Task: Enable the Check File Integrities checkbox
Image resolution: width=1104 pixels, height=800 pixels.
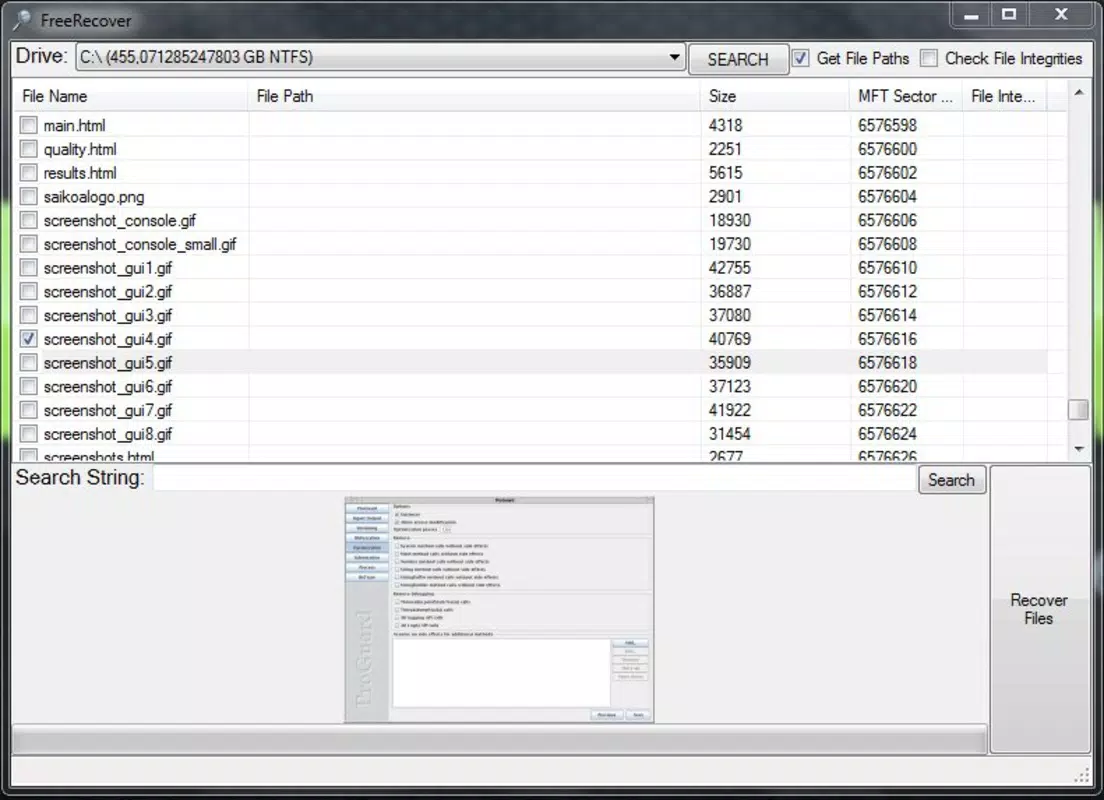Action: point(929,58)
